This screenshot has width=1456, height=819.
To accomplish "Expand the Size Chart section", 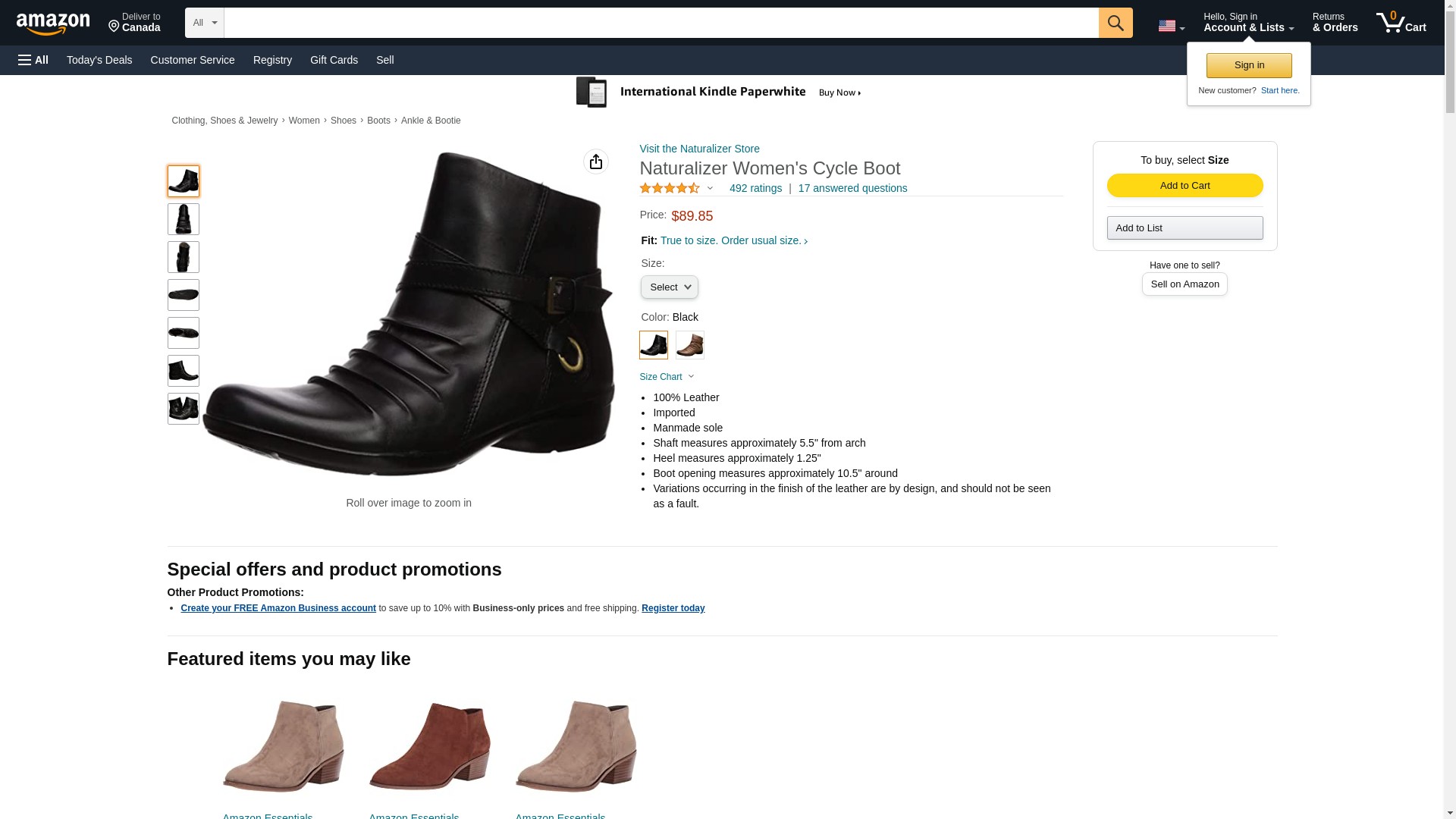I will click(667, 377).
